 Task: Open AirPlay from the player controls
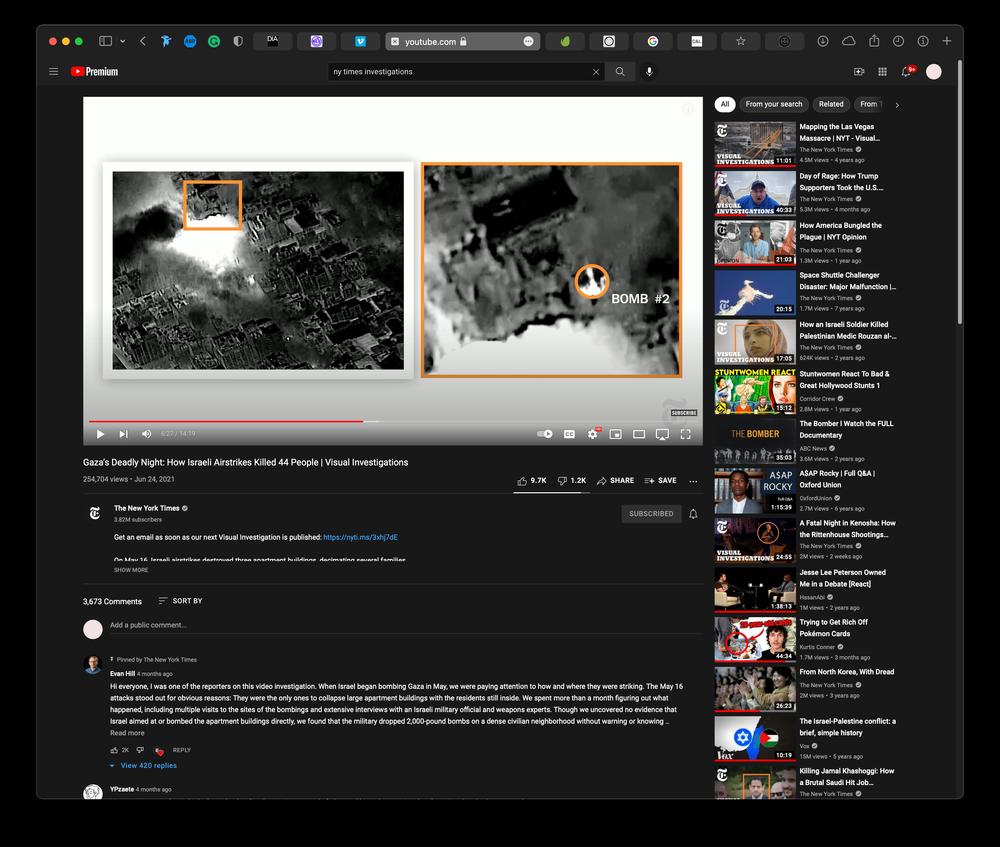[x=663, y=434]
